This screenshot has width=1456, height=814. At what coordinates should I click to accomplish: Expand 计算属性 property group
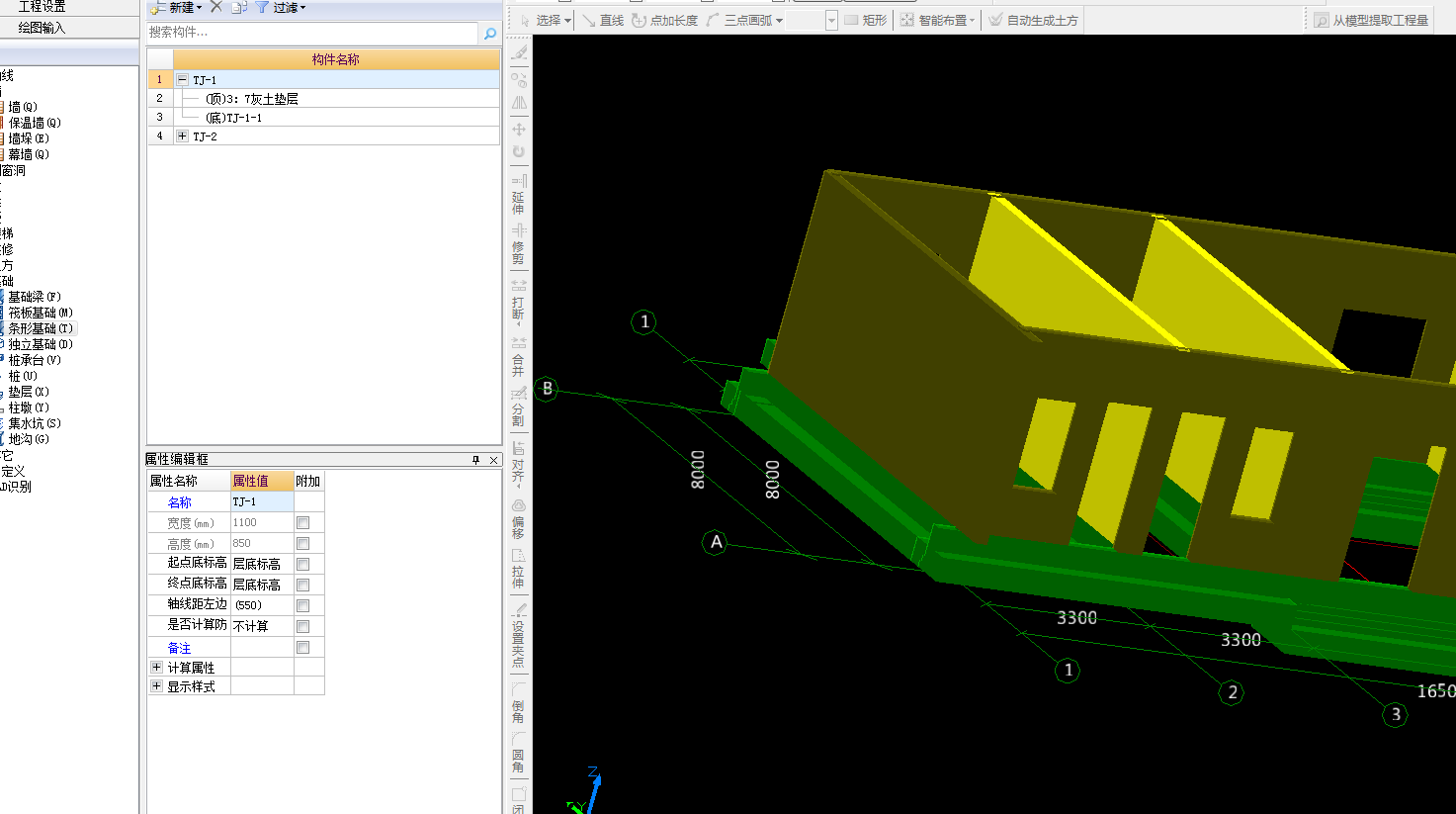coord(156,667)
